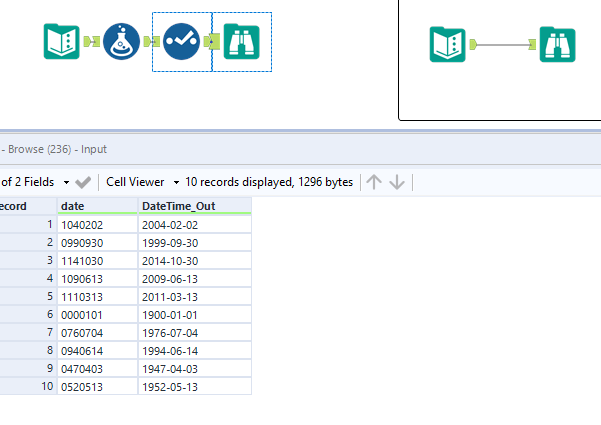Select cell 0760704
601x425 pixels.
[97, 333]
